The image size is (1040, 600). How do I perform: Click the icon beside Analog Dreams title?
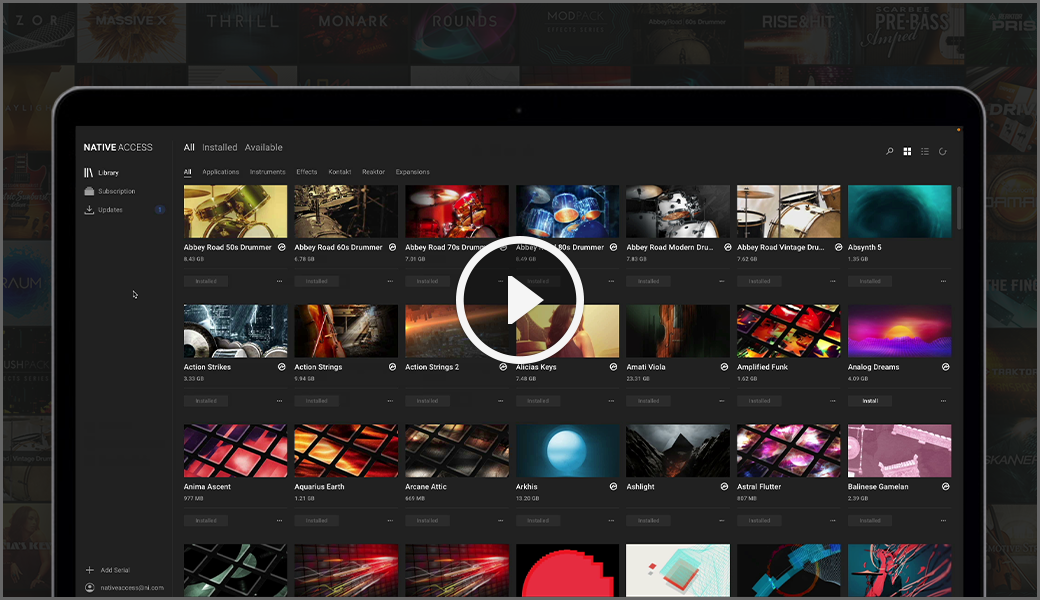(945, 367)
